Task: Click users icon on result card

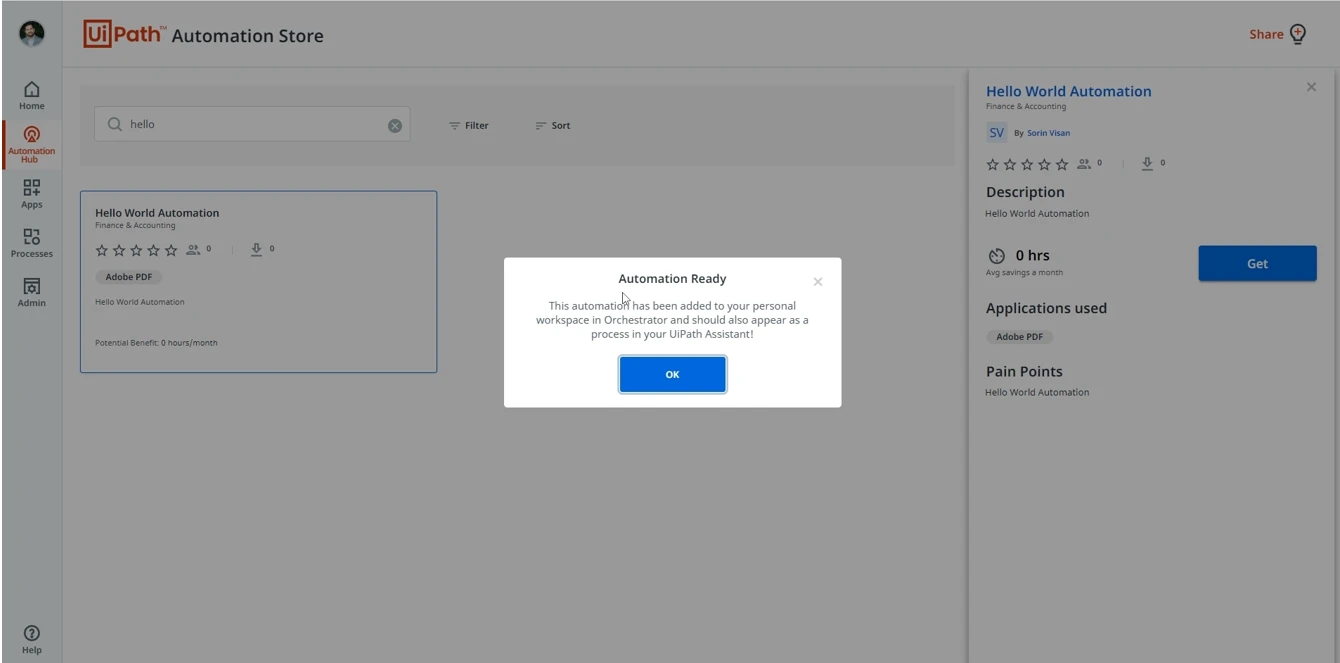Action: 193,250
